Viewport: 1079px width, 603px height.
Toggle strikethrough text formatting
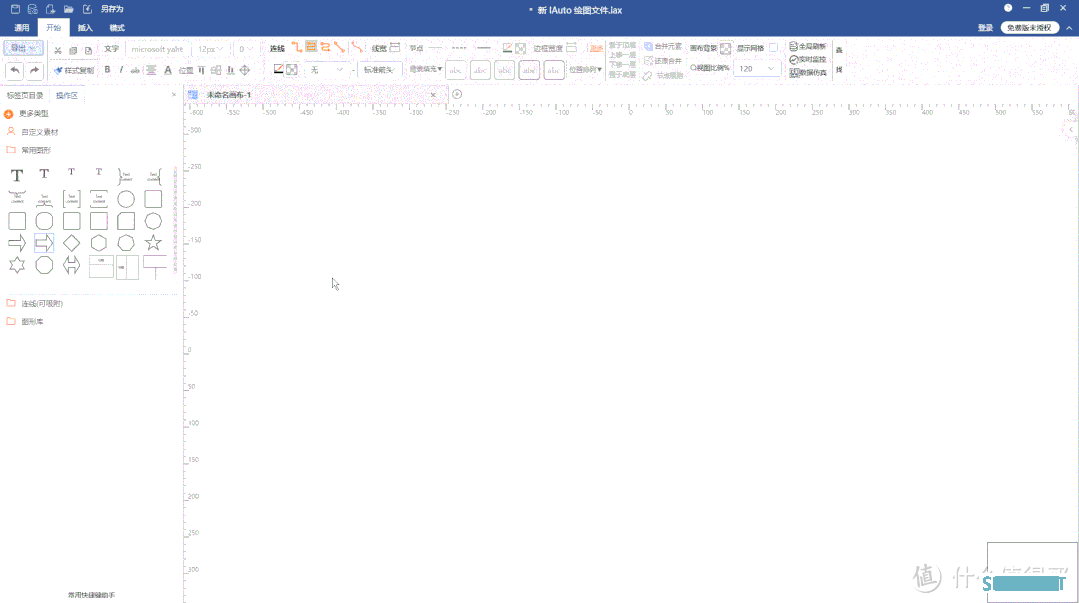(135, 70)
